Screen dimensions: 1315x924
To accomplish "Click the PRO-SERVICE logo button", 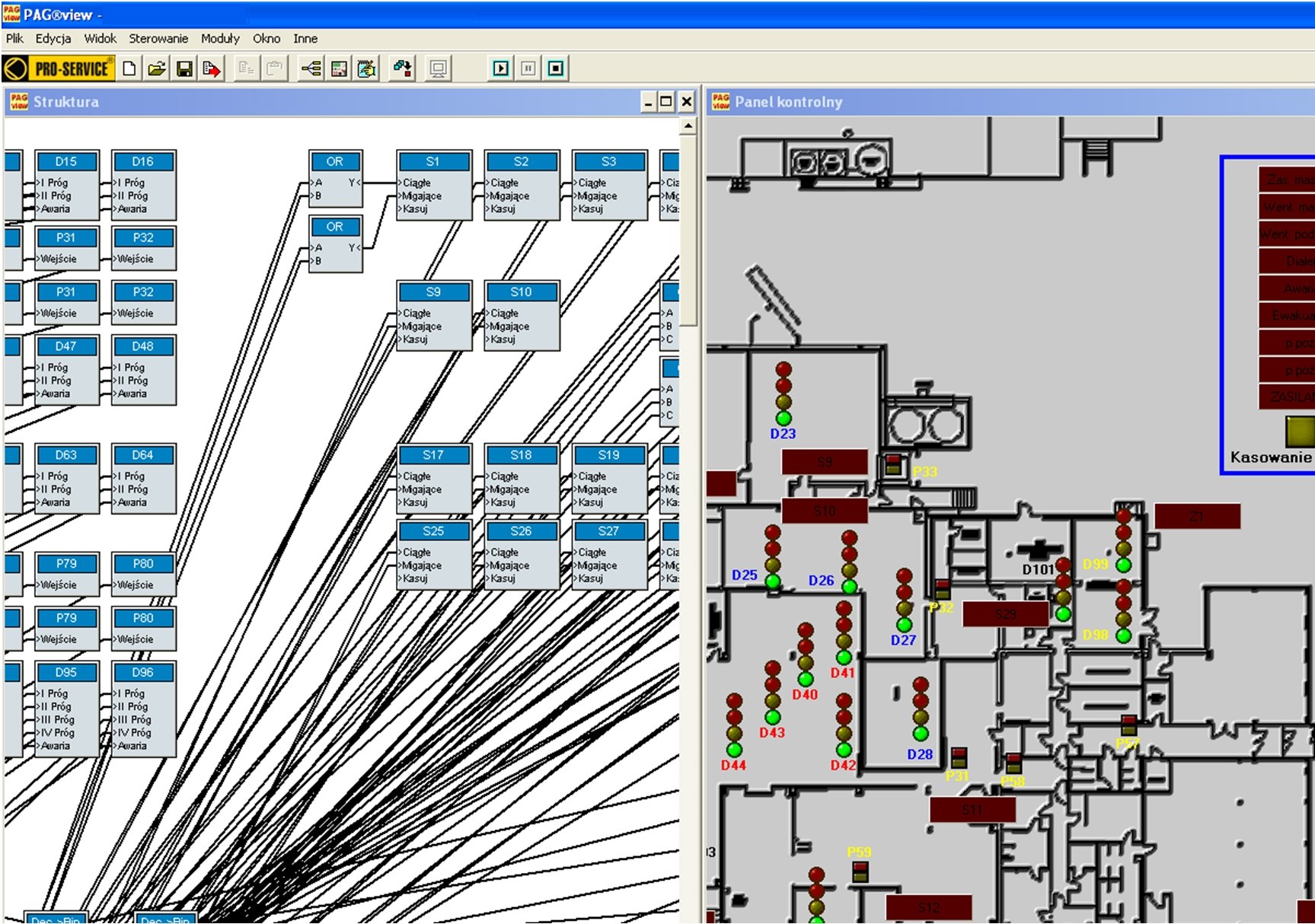I will point(59,69).
